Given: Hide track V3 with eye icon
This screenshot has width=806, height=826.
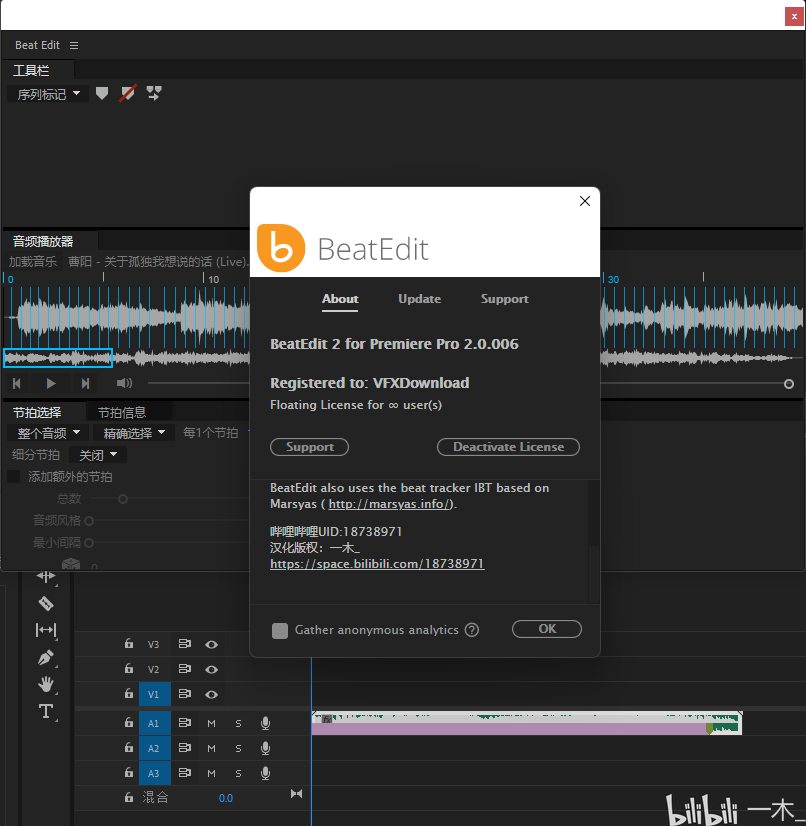Looking at the screenshot, I should (212, 644).
